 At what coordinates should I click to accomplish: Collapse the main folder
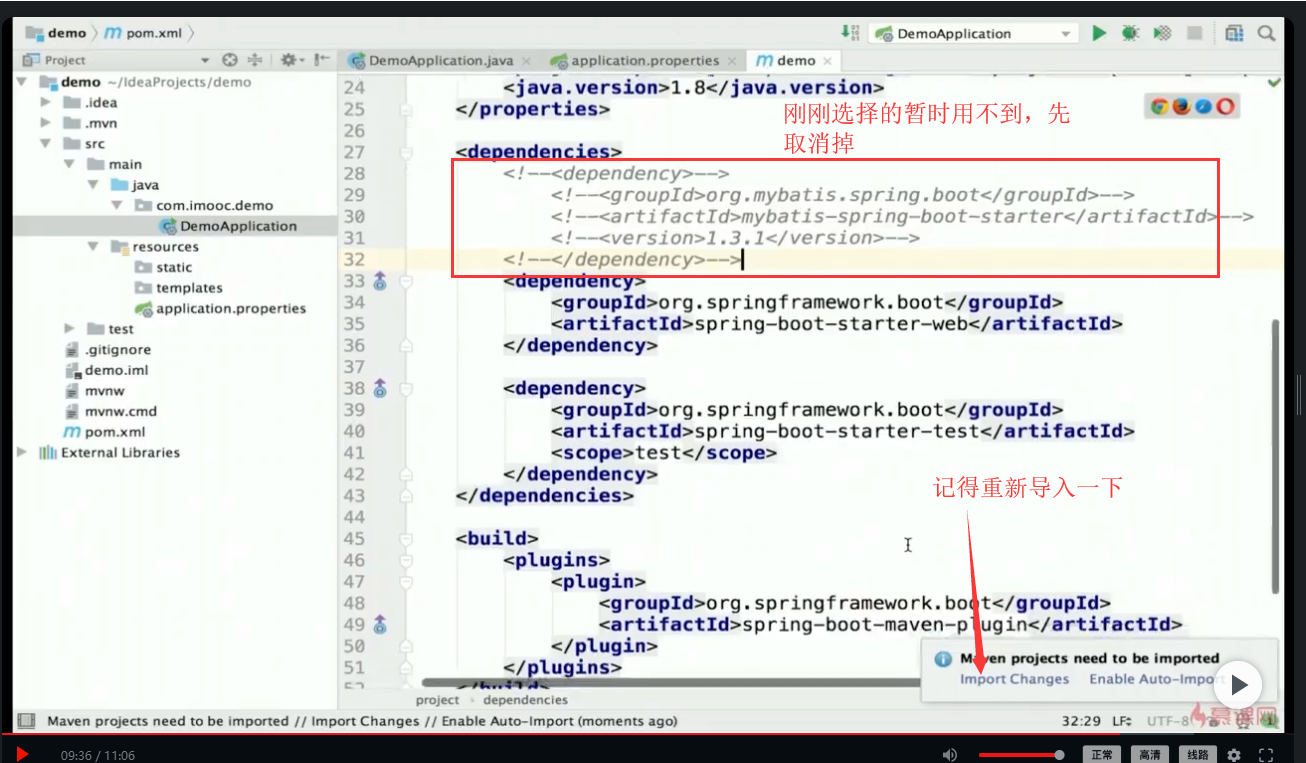tap(69, 164)
